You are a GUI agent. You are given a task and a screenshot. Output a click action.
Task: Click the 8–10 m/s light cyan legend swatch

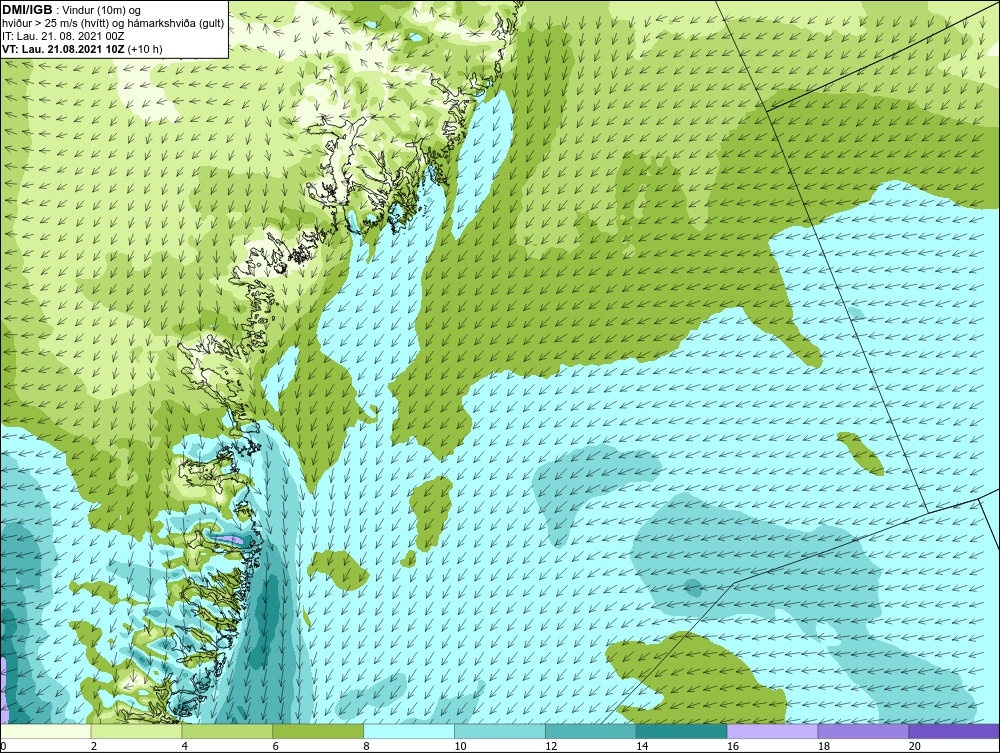coord(409,731)
